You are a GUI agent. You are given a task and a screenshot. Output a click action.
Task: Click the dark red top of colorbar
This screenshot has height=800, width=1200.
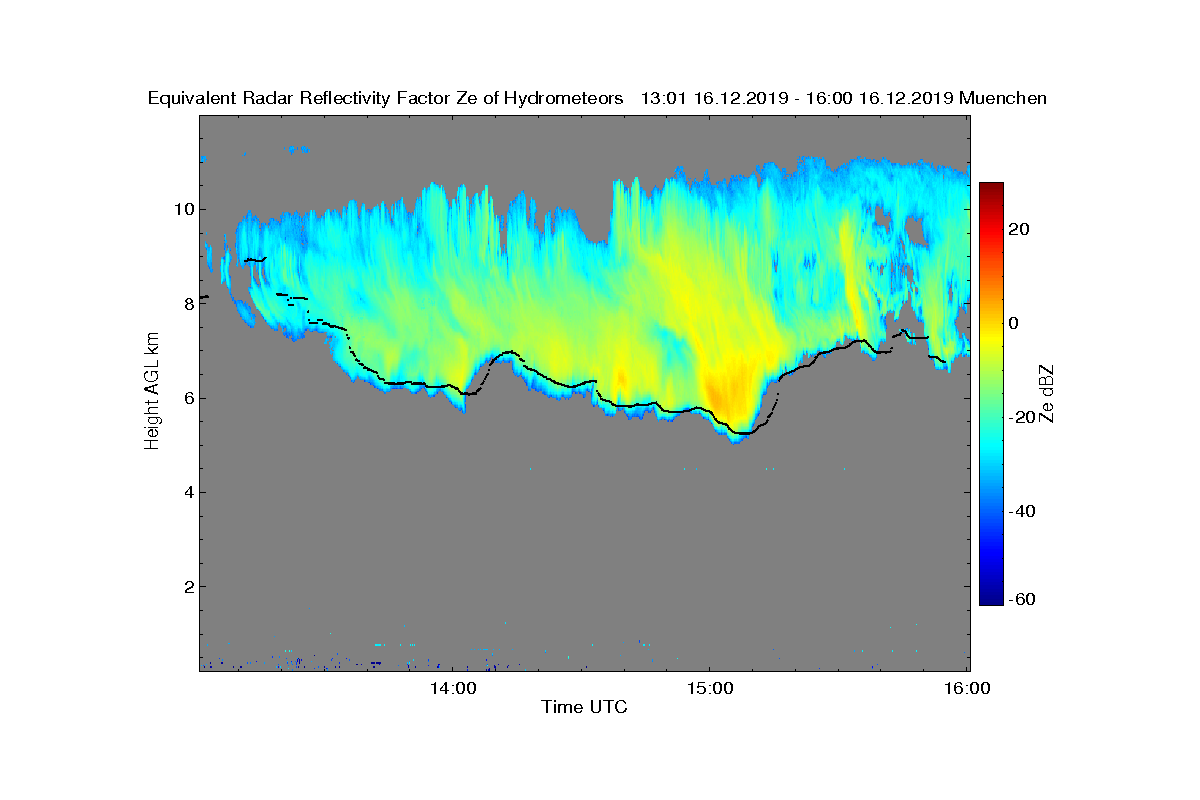991,188
